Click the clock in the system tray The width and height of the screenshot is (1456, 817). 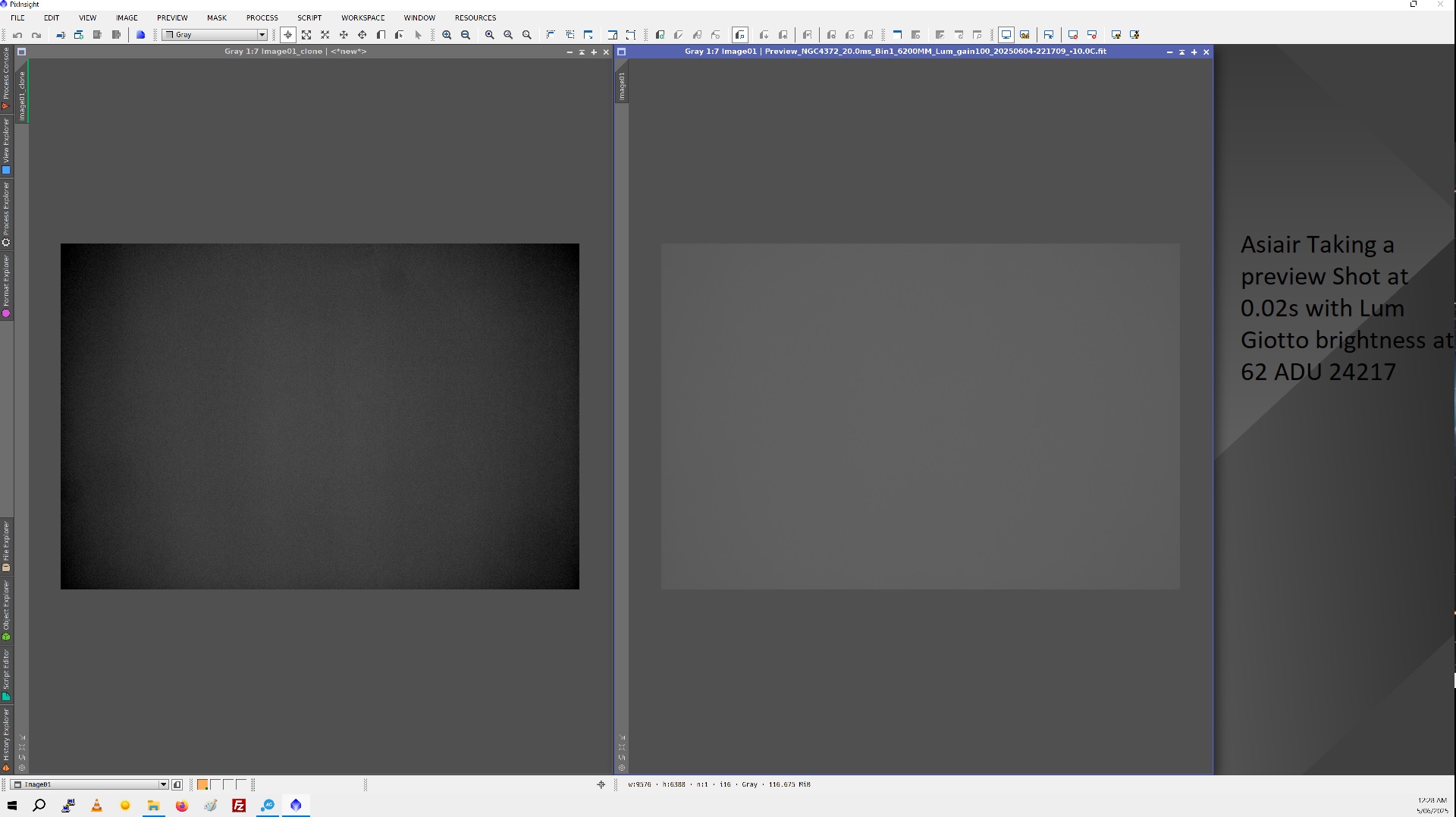(1432, 806)
